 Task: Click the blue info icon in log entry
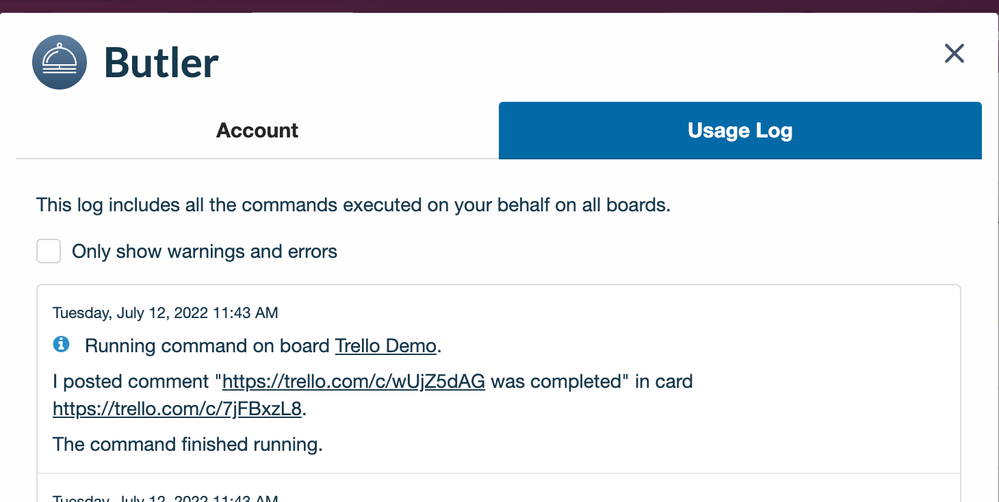click(x=61, y=344)
